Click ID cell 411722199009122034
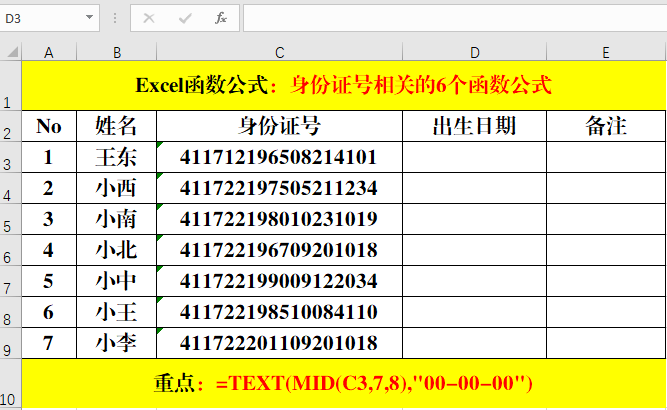Image resolution: width=667 pixels, height=410 pixels. (x=279, y=282)
